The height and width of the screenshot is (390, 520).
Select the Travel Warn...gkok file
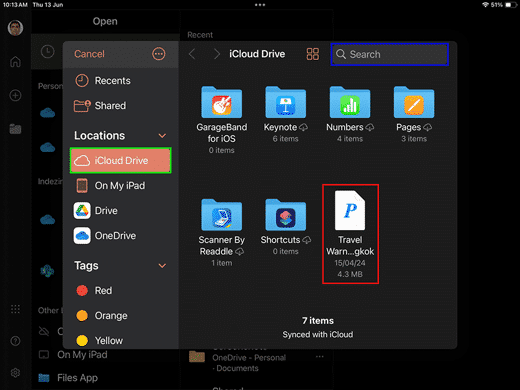click(x=350, y=234)
